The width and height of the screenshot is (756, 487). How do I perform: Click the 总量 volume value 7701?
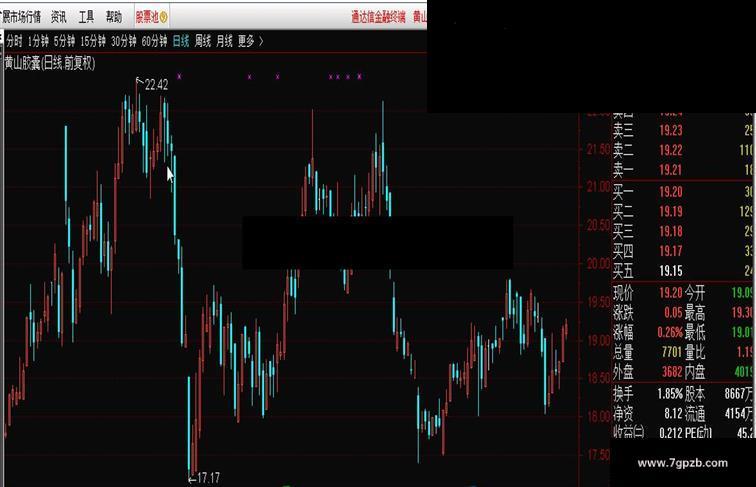pos(672,352)
